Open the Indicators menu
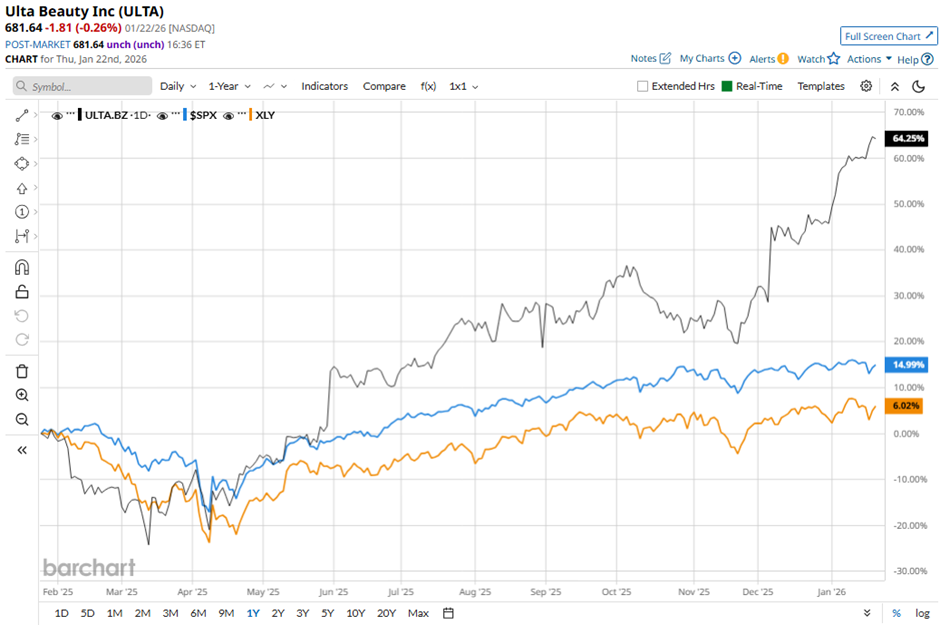This screenshot has width=940, height=625. pos(324,86)
